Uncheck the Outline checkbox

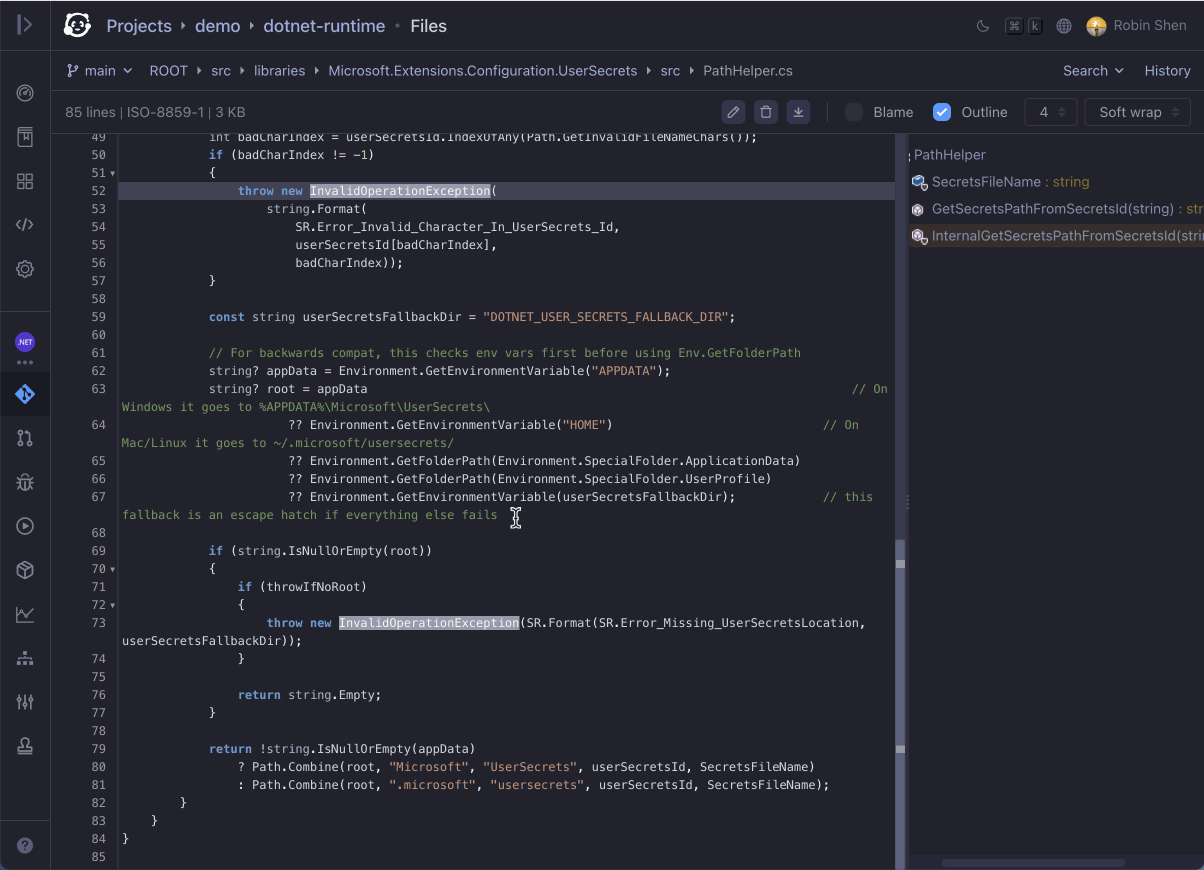pyautogui.click(x=942, y=112)
